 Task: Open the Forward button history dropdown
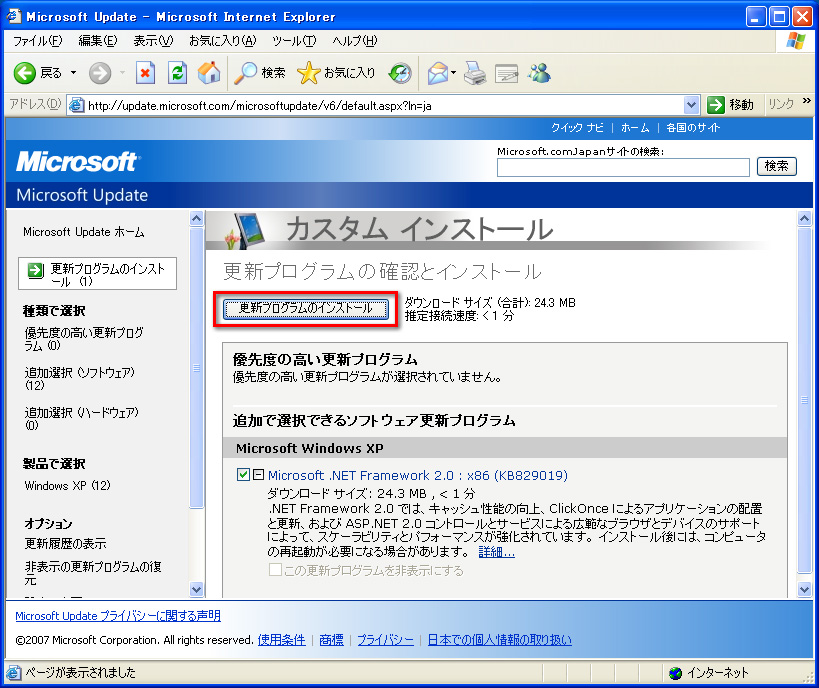122,73
